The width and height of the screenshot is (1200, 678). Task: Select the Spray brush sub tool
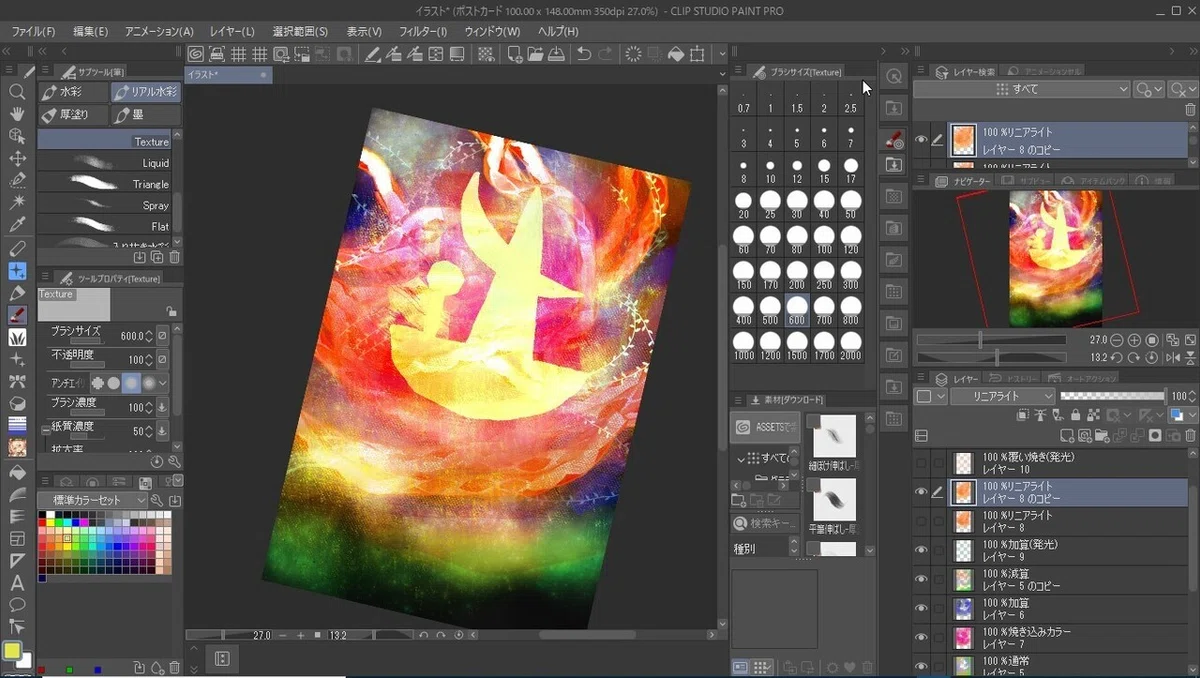pos(104,205)
